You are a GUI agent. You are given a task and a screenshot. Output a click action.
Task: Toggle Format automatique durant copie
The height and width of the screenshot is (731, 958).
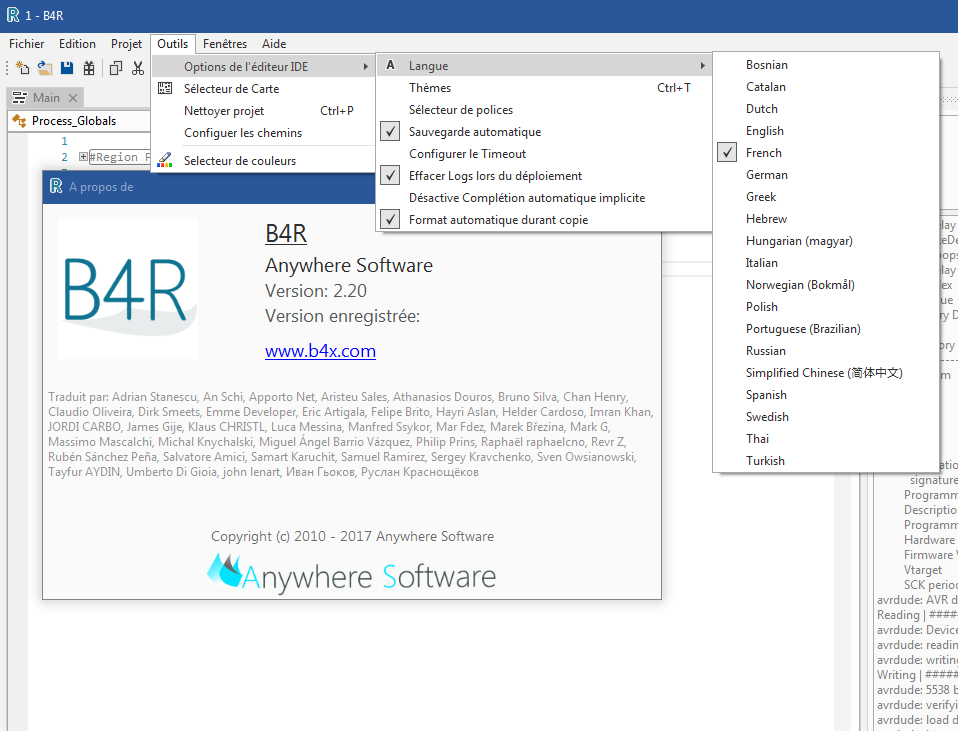[390, 219]
